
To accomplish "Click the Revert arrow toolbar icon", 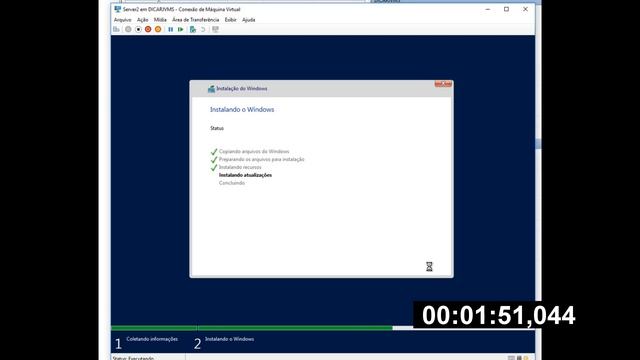I will [x=203, y=29].
